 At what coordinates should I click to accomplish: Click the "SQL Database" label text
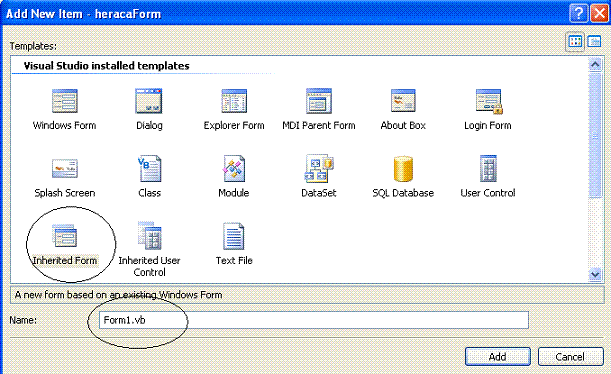click(x=403, y=193)
